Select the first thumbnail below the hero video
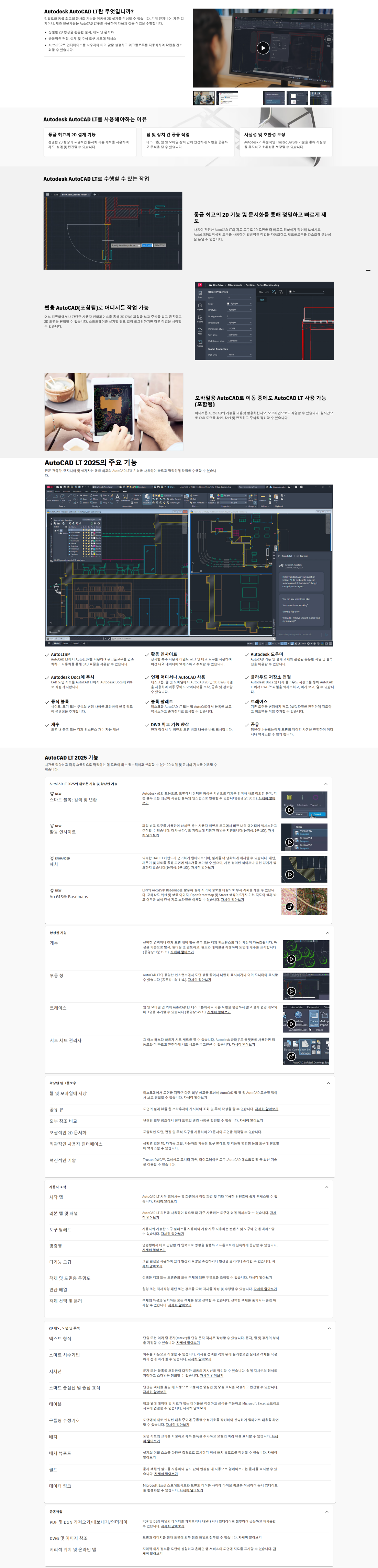378x1568 pixels. [x=204, y=98]
